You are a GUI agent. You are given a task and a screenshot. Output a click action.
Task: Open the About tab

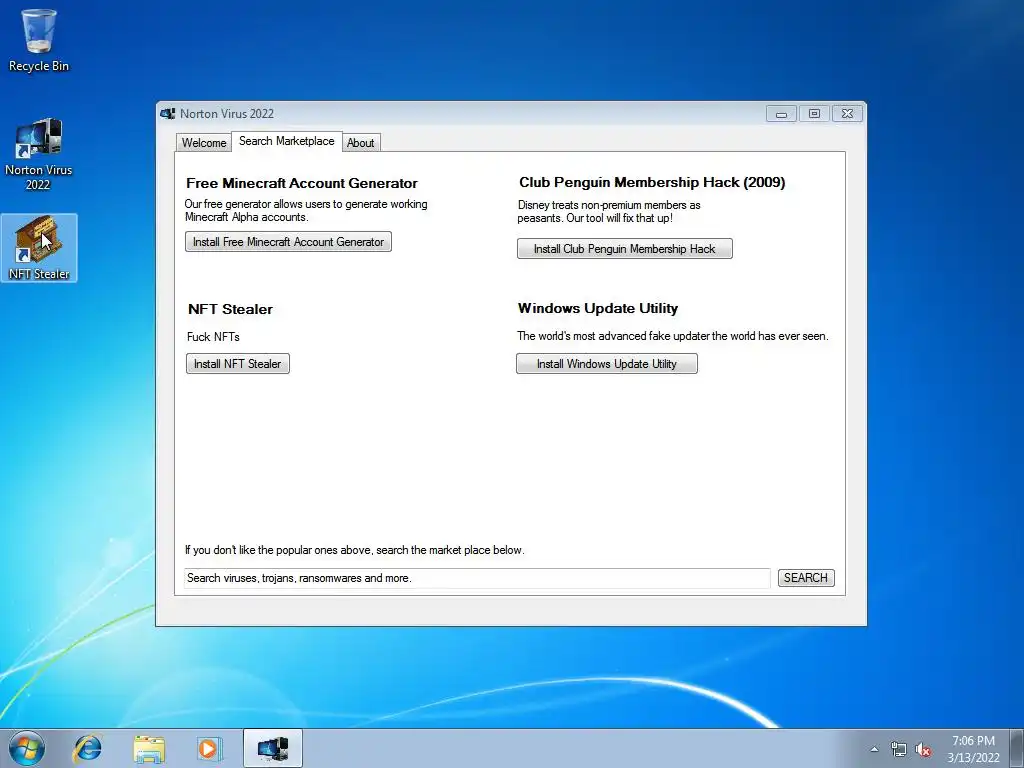coord(360,142)
